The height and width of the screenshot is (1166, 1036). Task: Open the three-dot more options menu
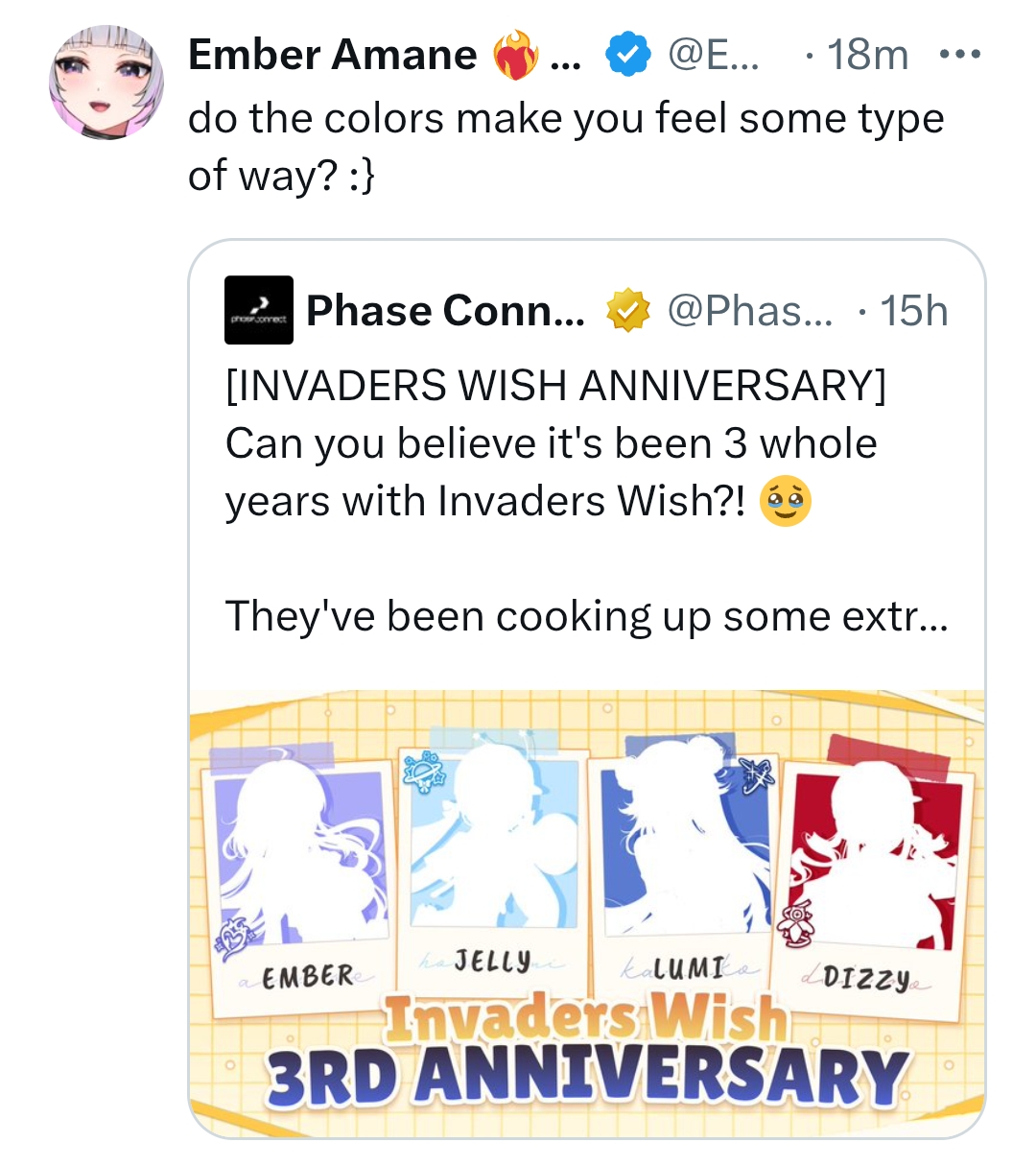click(960, 55)
